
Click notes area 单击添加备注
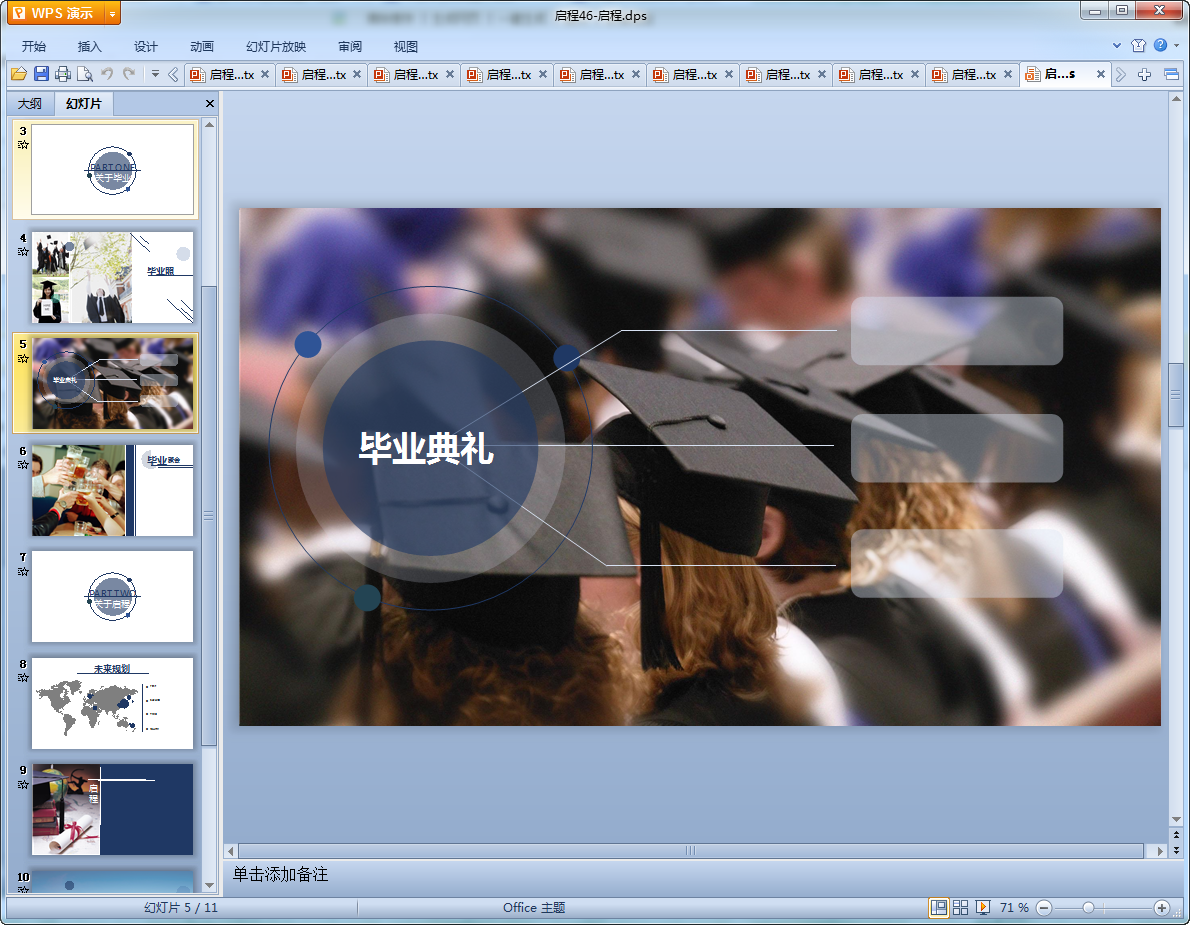(280, 875)
